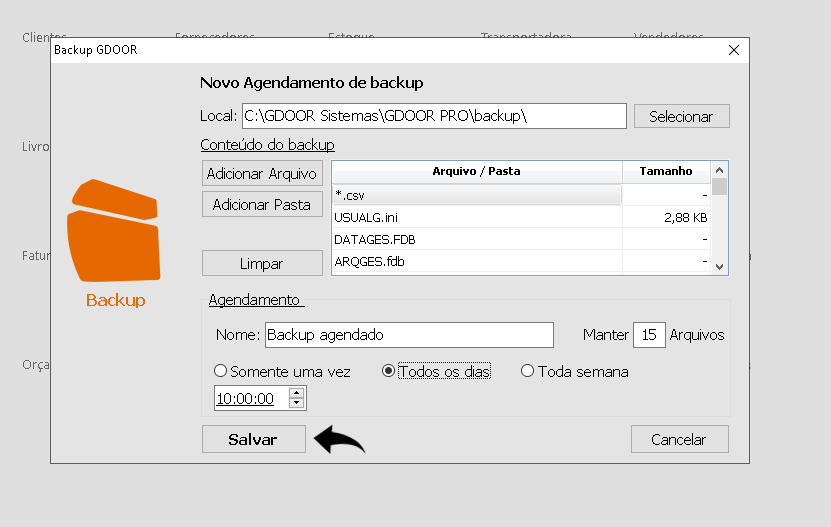Choose the Toda semana radio option

point(574,371)
